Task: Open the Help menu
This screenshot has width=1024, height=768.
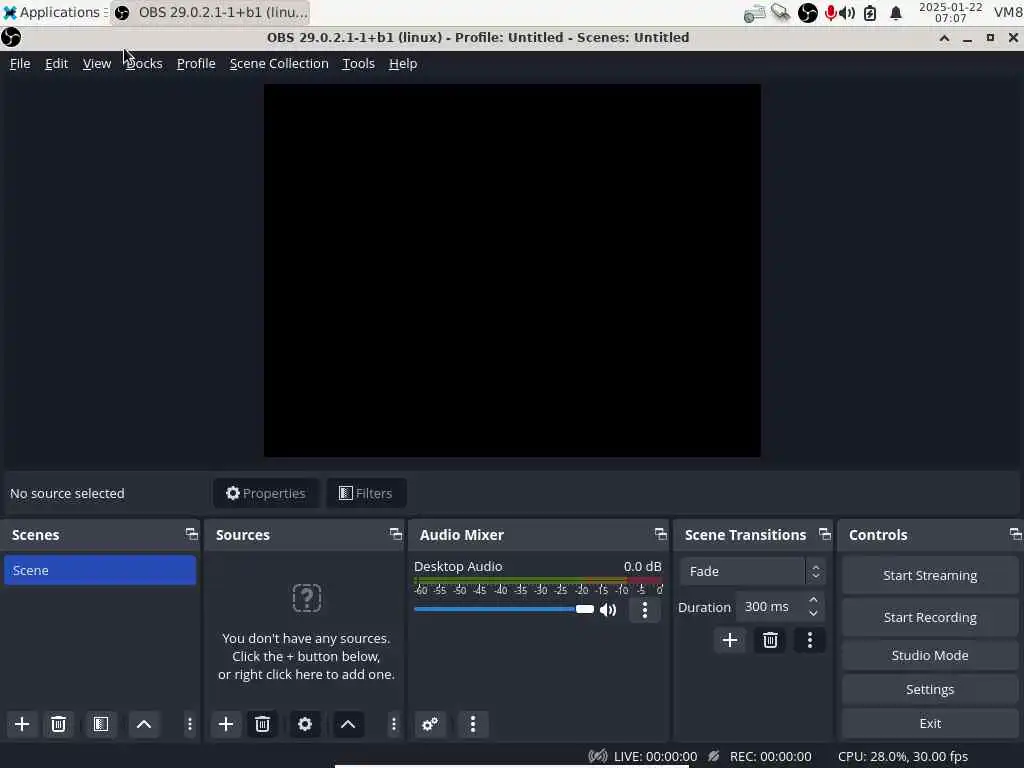Action: 403,63
